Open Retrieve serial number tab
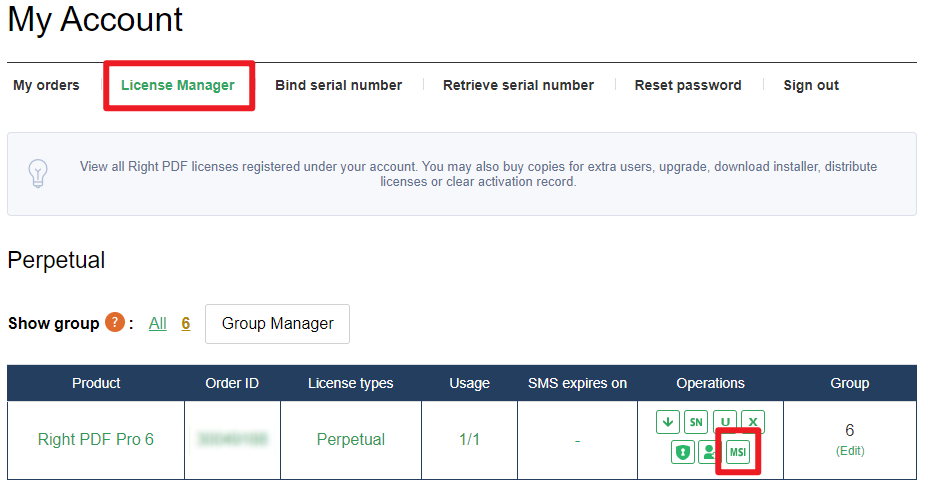The height and width of the screenshot is (490, 928). [x=518, y=85]
